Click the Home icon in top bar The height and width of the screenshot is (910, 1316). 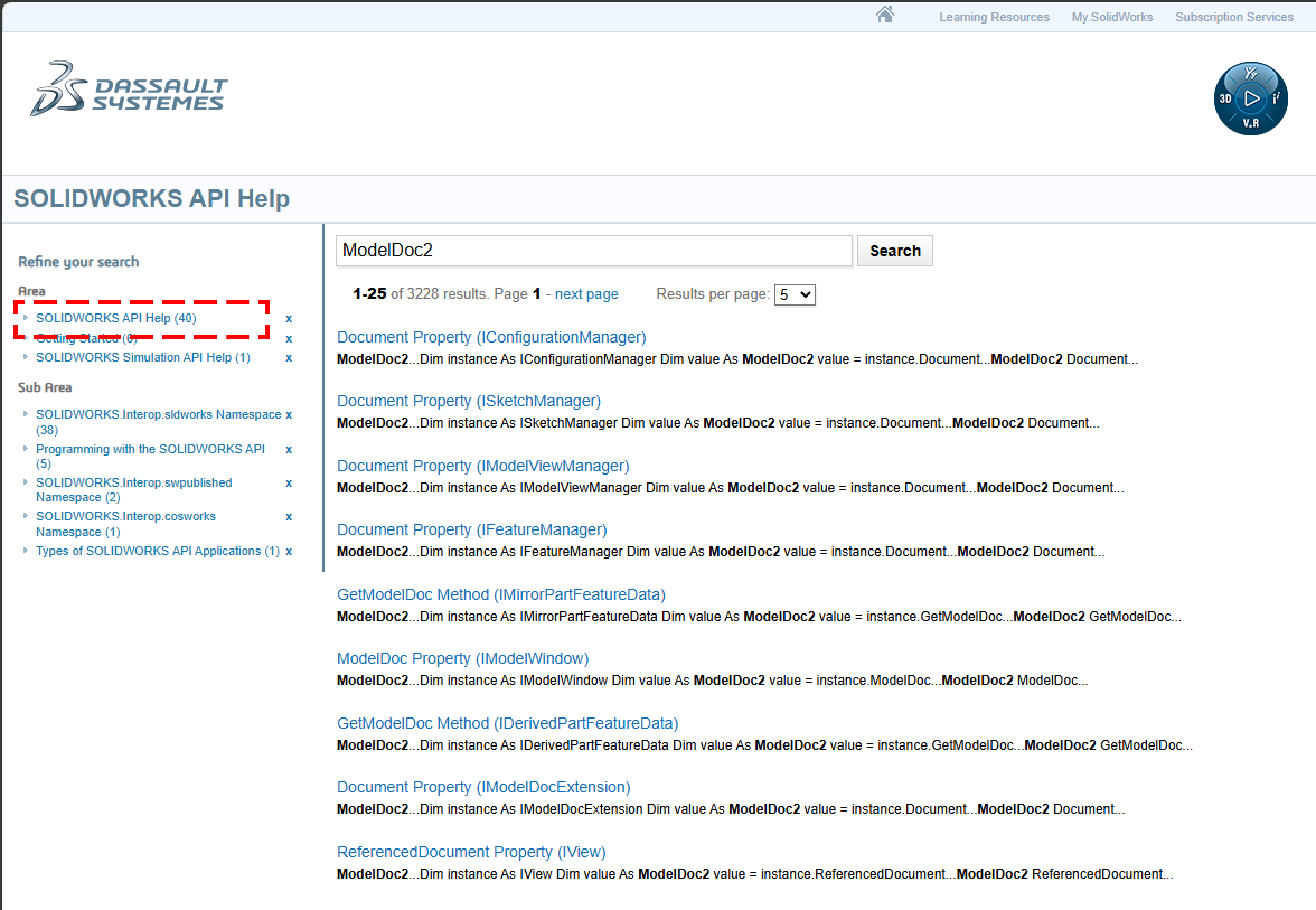tap(885, 13)
